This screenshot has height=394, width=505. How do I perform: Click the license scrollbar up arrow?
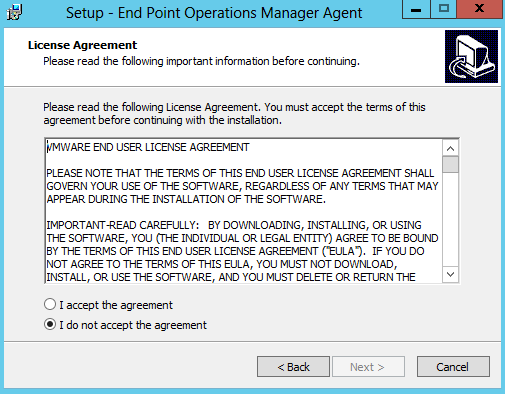coord(451,148)
